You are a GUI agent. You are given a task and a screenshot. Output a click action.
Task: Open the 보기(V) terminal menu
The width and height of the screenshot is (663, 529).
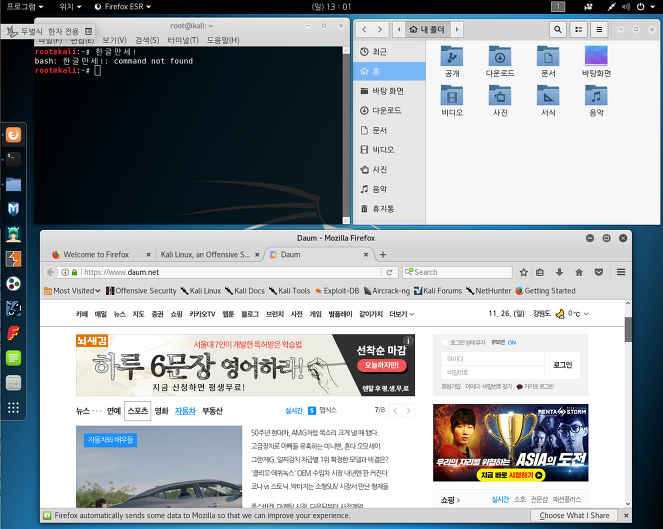coord(114,40)
